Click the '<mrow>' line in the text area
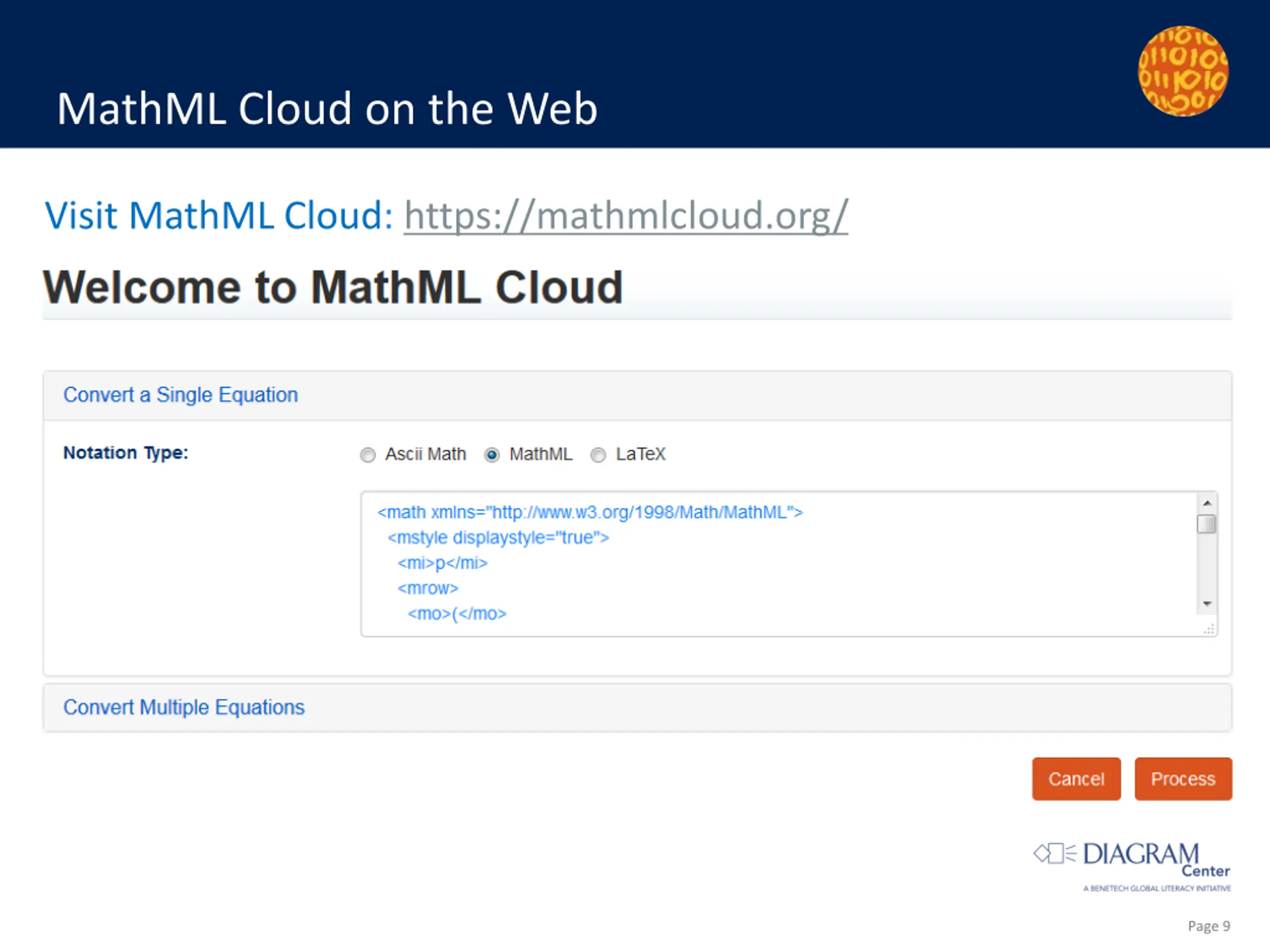The width and height of the screenshot is (1270, 952). [x=428, y=588]
